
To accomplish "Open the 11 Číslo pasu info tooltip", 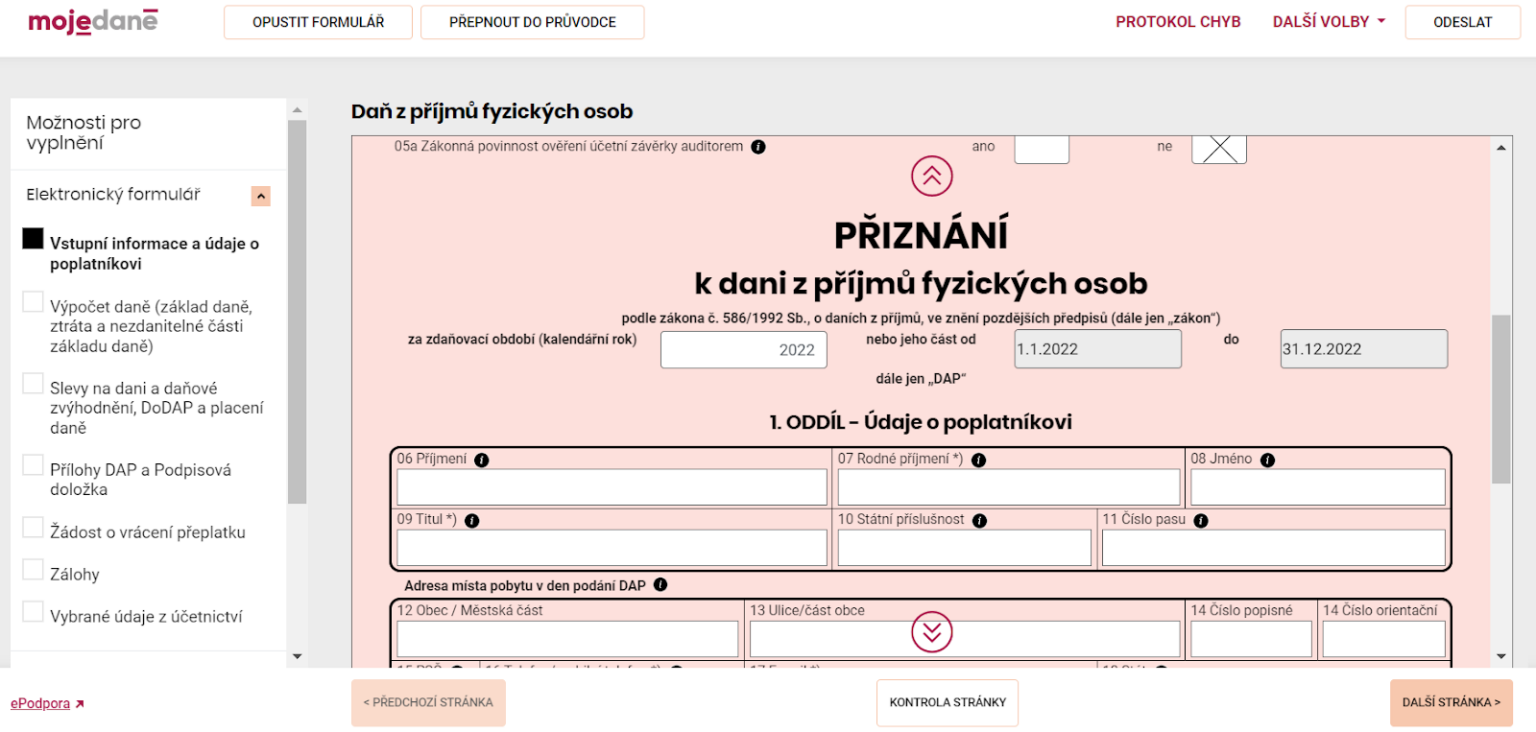I will pyautogui.click(x=1199, y=519).
